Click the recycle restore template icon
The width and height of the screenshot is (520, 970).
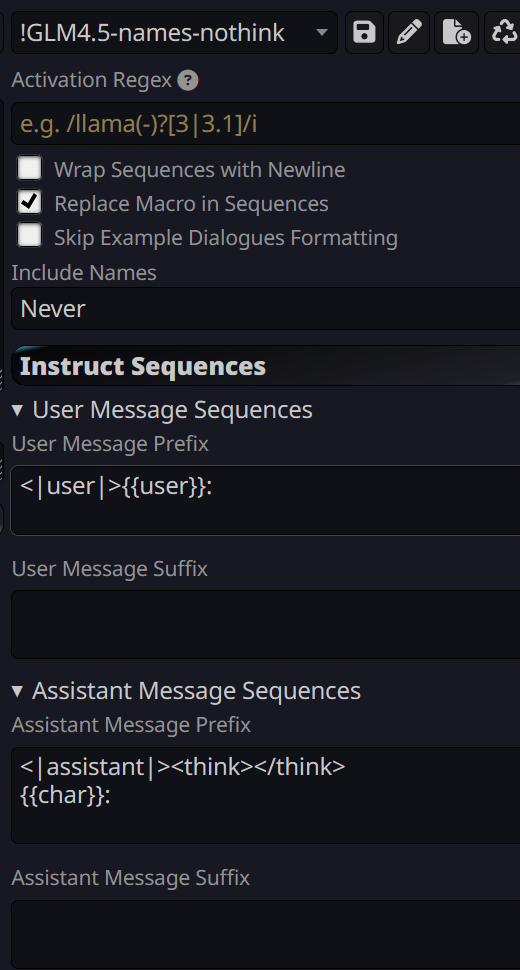click(503, 32)
